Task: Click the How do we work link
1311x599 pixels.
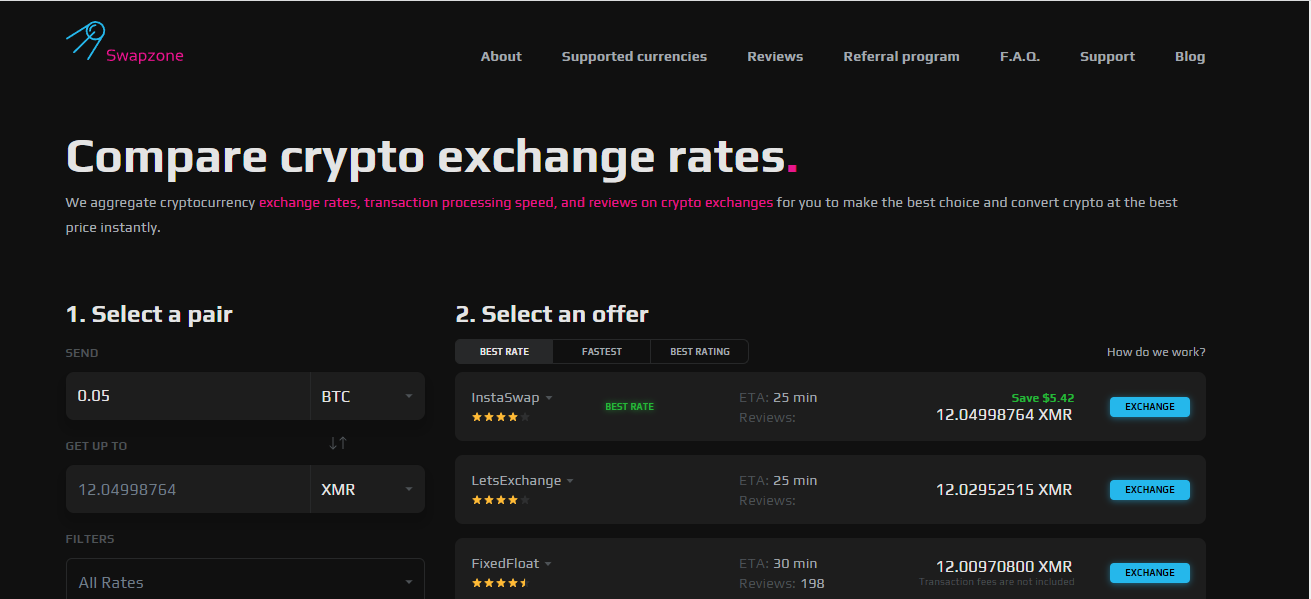Action: coord(1155,352)
